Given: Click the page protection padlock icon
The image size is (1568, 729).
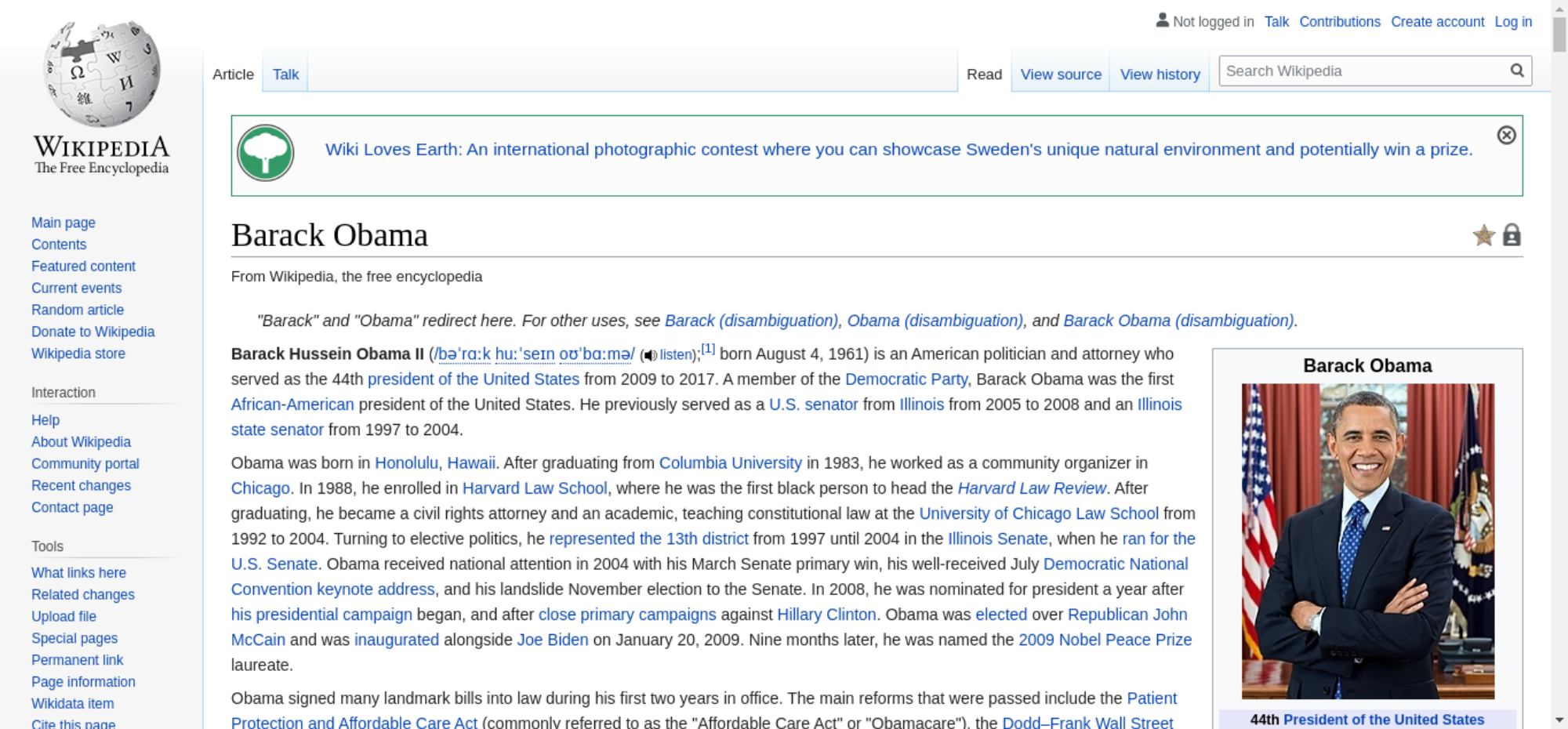Looking at the screenshot, I should pyautogui.click(x=1512, y=235).
